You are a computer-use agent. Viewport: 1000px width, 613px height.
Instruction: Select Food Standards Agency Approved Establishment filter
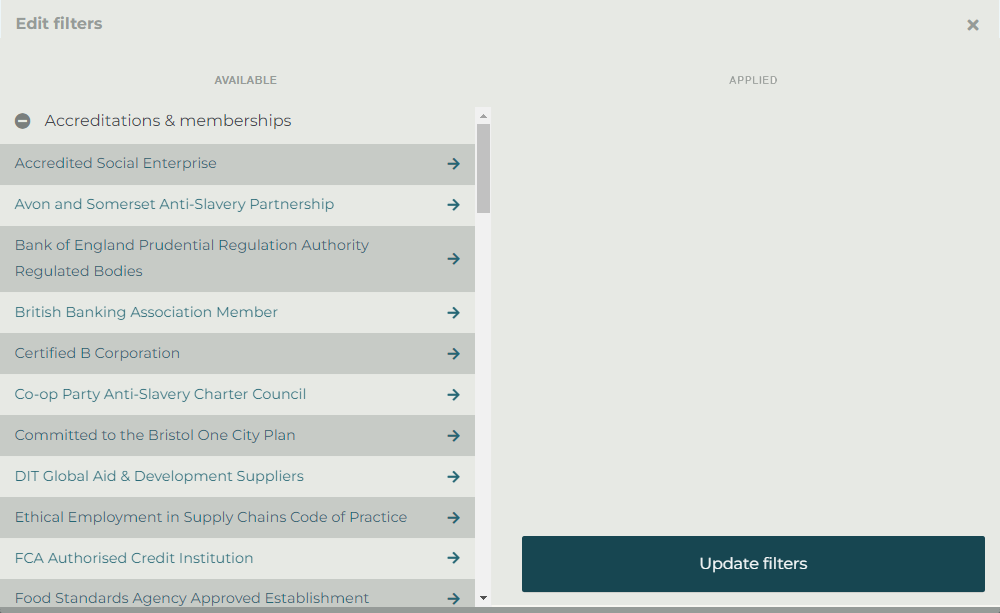pos(192,598)
